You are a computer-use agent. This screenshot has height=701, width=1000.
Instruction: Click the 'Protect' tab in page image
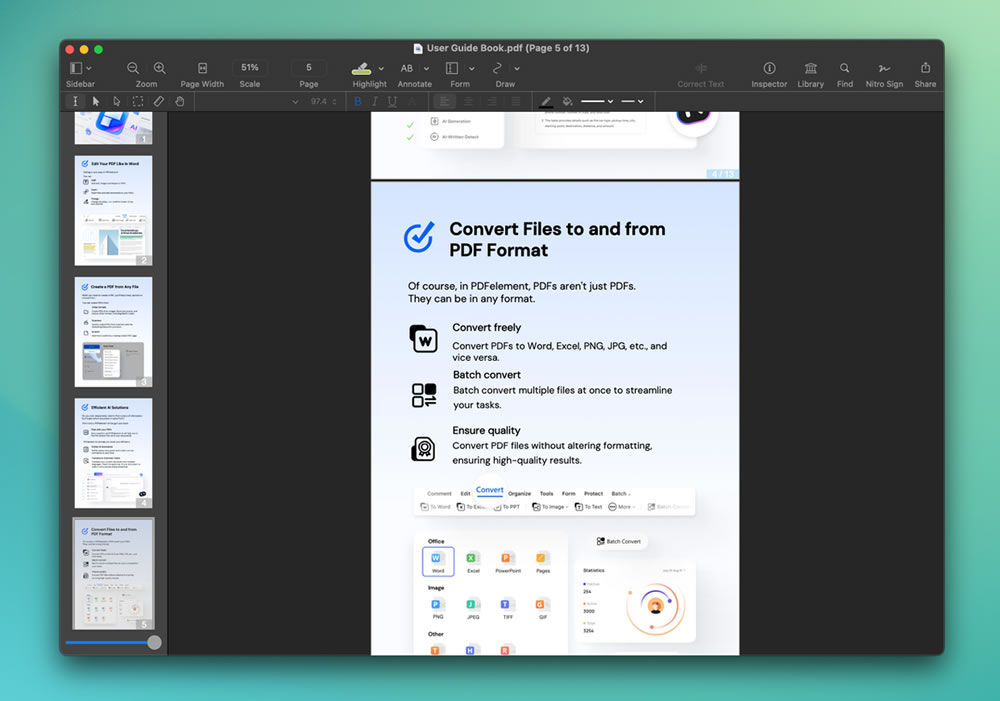tap(593, 494)
